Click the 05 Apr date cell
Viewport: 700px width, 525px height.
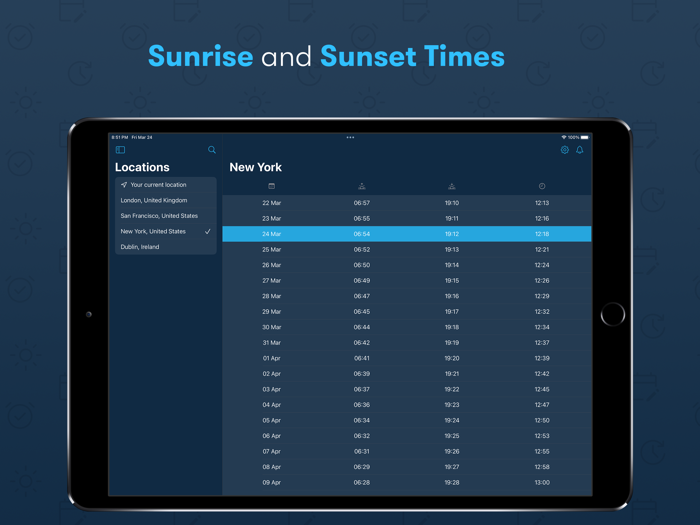(271, 421)
